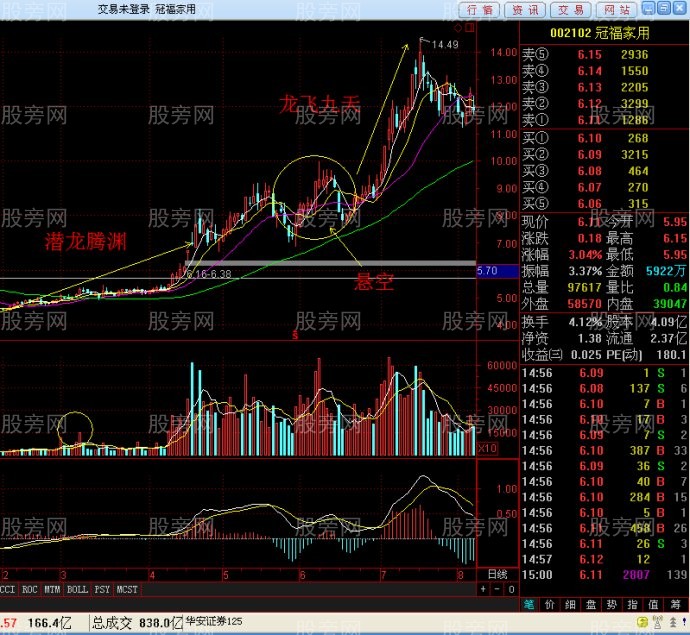This screenshot has width=690, height=635.
Task: Click the antenna signal icon in status bar
Action: point(658,622)
